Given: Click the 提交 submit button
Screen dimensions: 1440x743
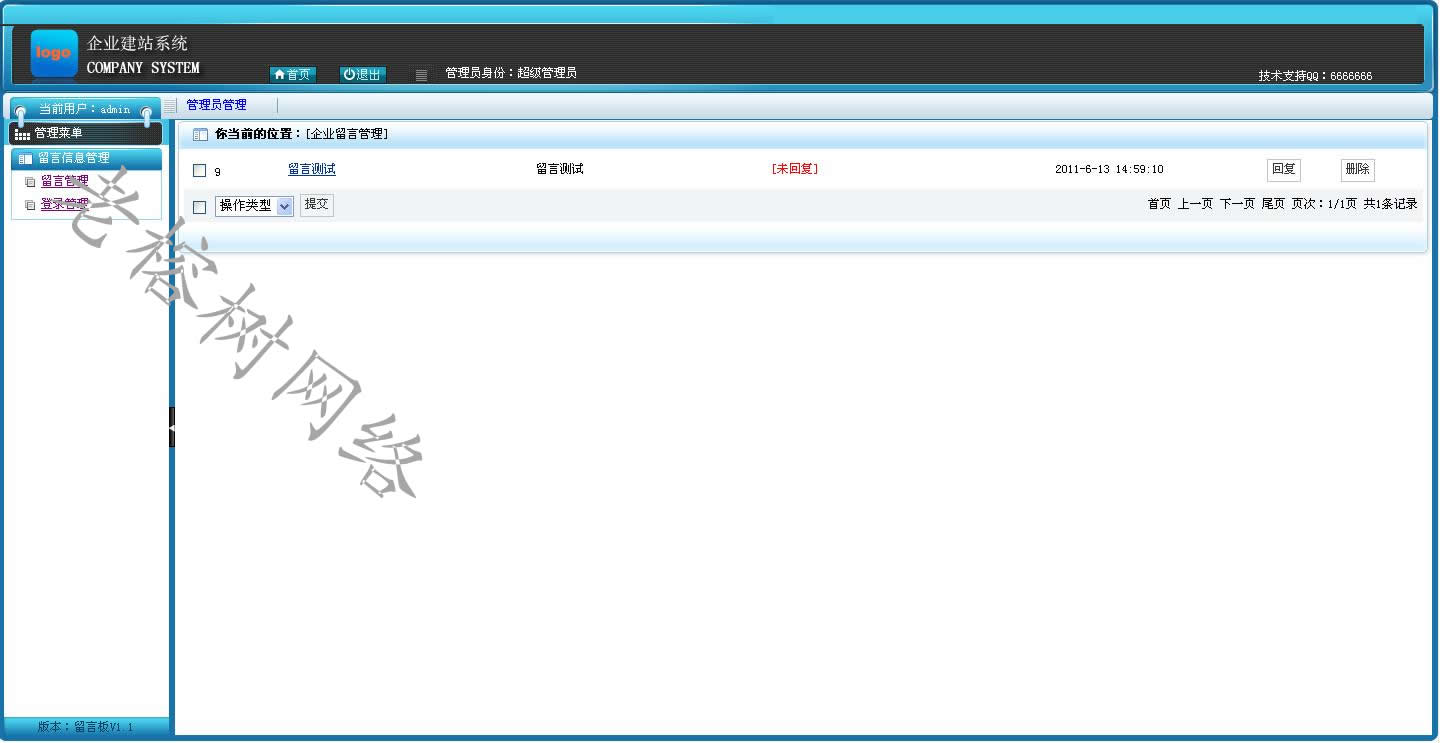Looking at the screenshot, I should tap(317, 205).
